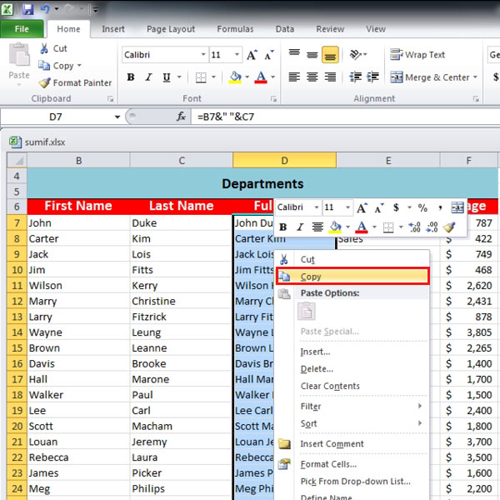Click the Increase Indent icon
The height and width of the screenshot is (500, 500).
pos(373,77)
